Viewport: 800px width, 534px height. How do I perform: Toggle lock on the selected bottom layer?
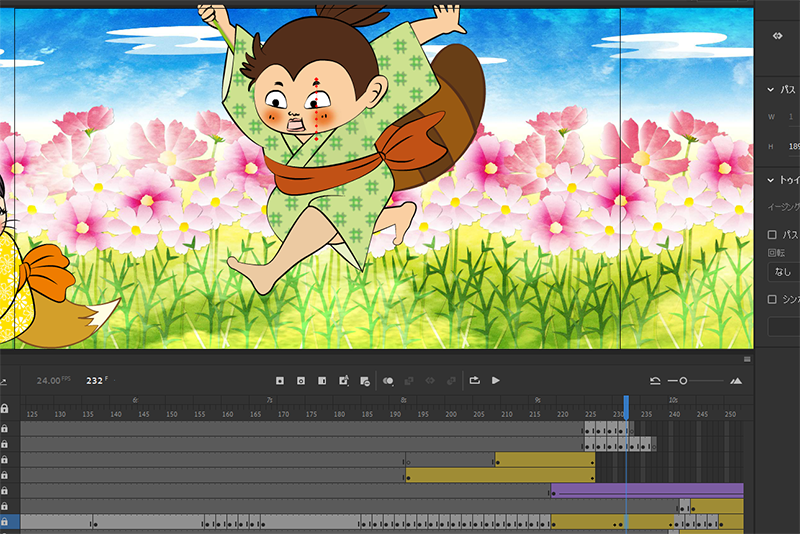click(x=5, y=522)
